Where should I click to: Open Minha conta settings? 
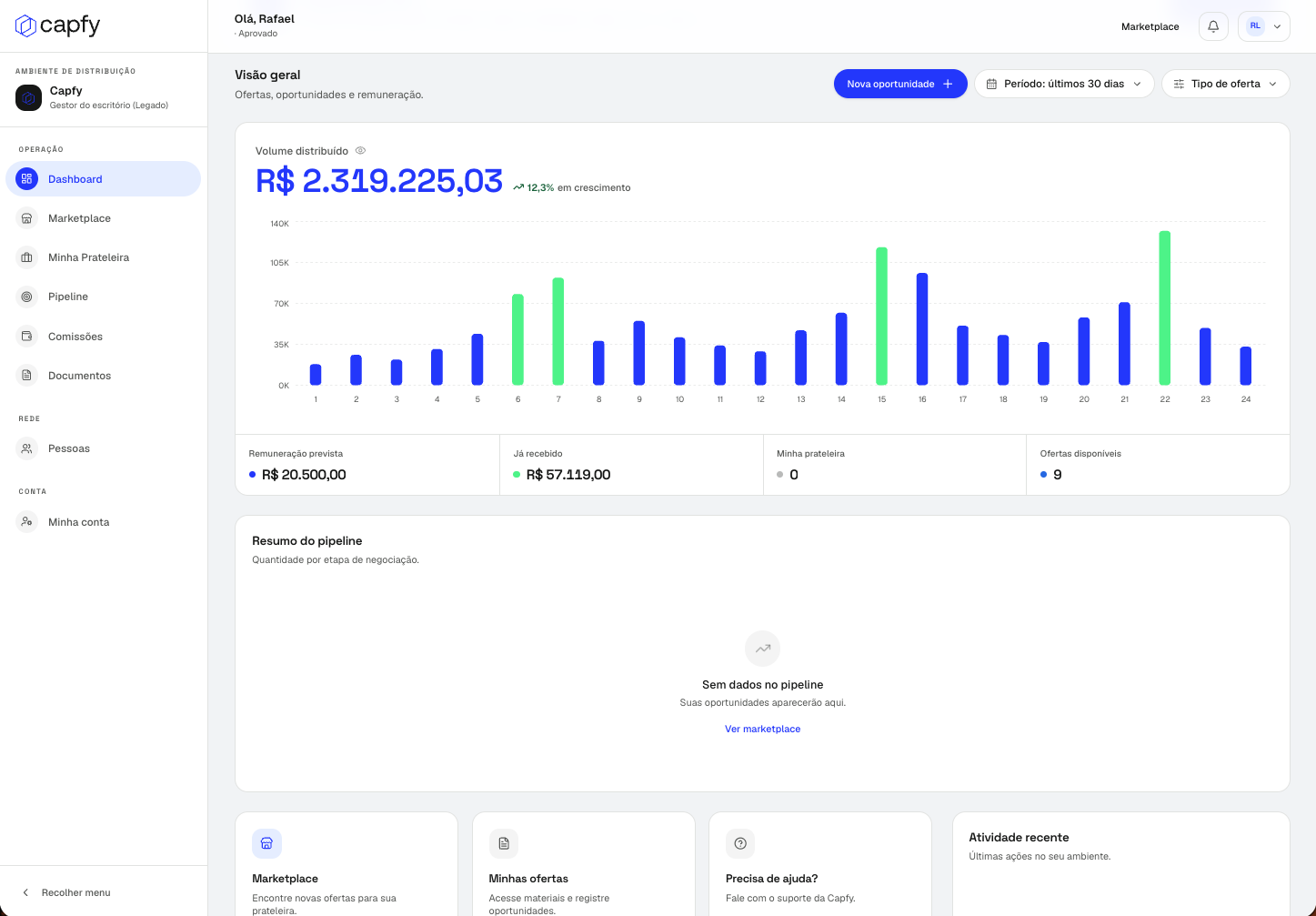pyautogui.click(x=103, y=522)
